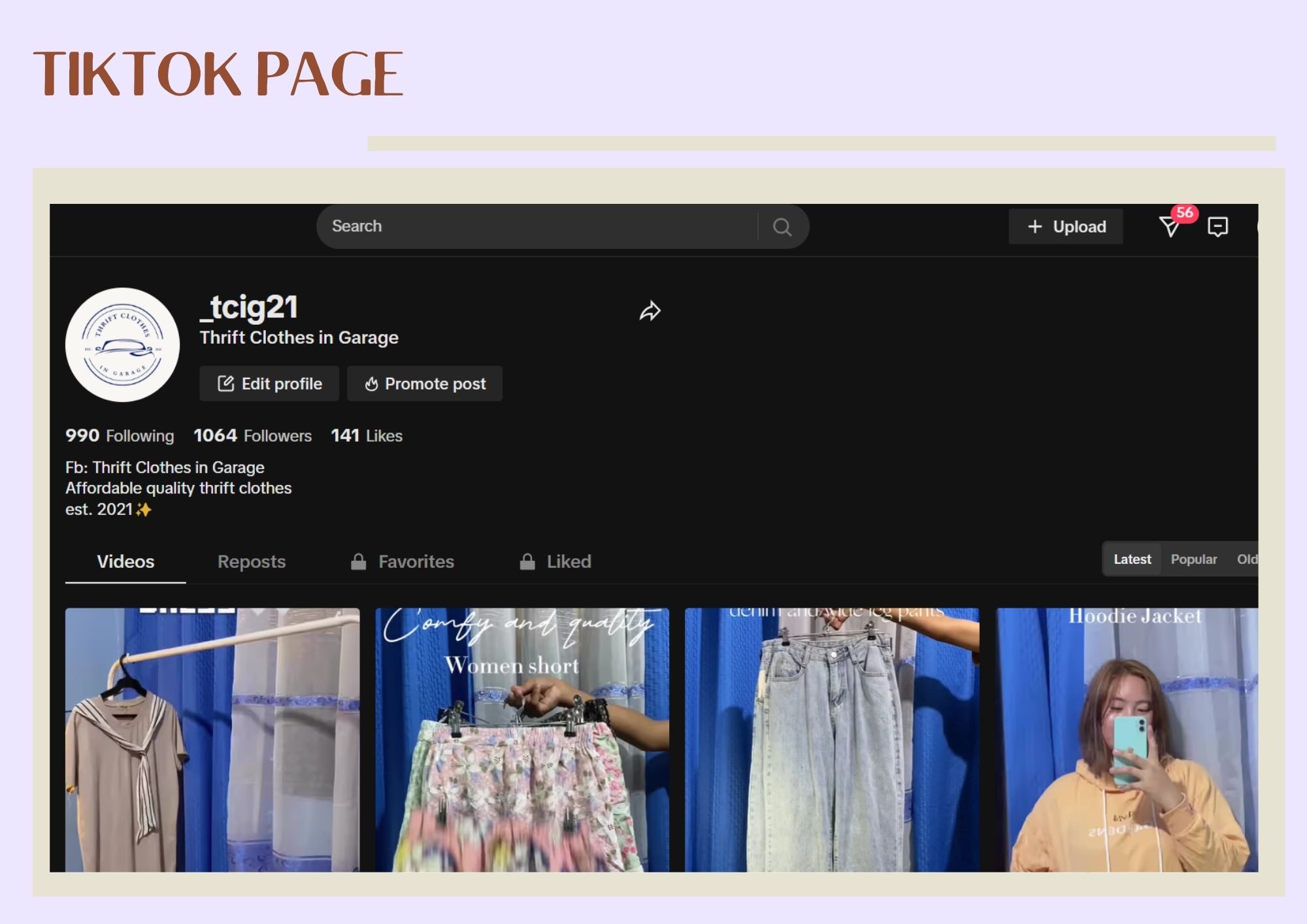
Task: Click the Upload button
Action: pyautogui.click(x=1066, y=227)
